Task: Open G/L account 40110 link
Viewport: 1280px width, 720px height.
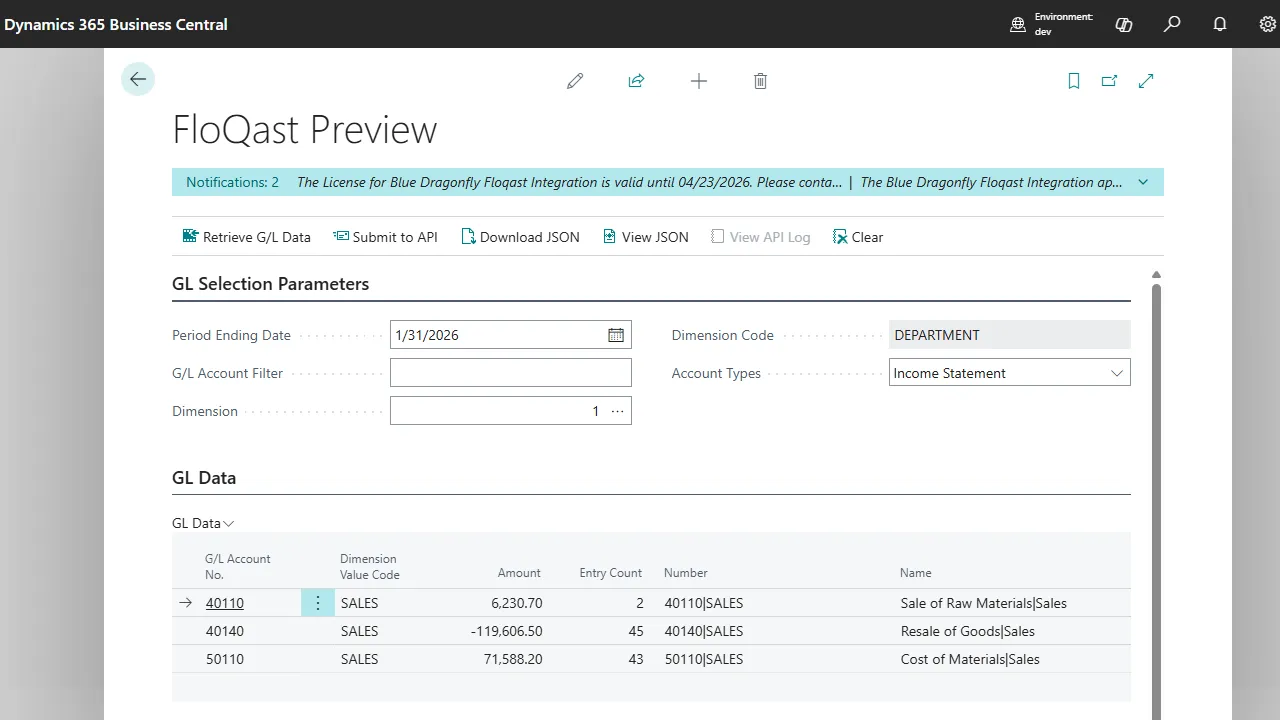Action: [x=225, y=603]
